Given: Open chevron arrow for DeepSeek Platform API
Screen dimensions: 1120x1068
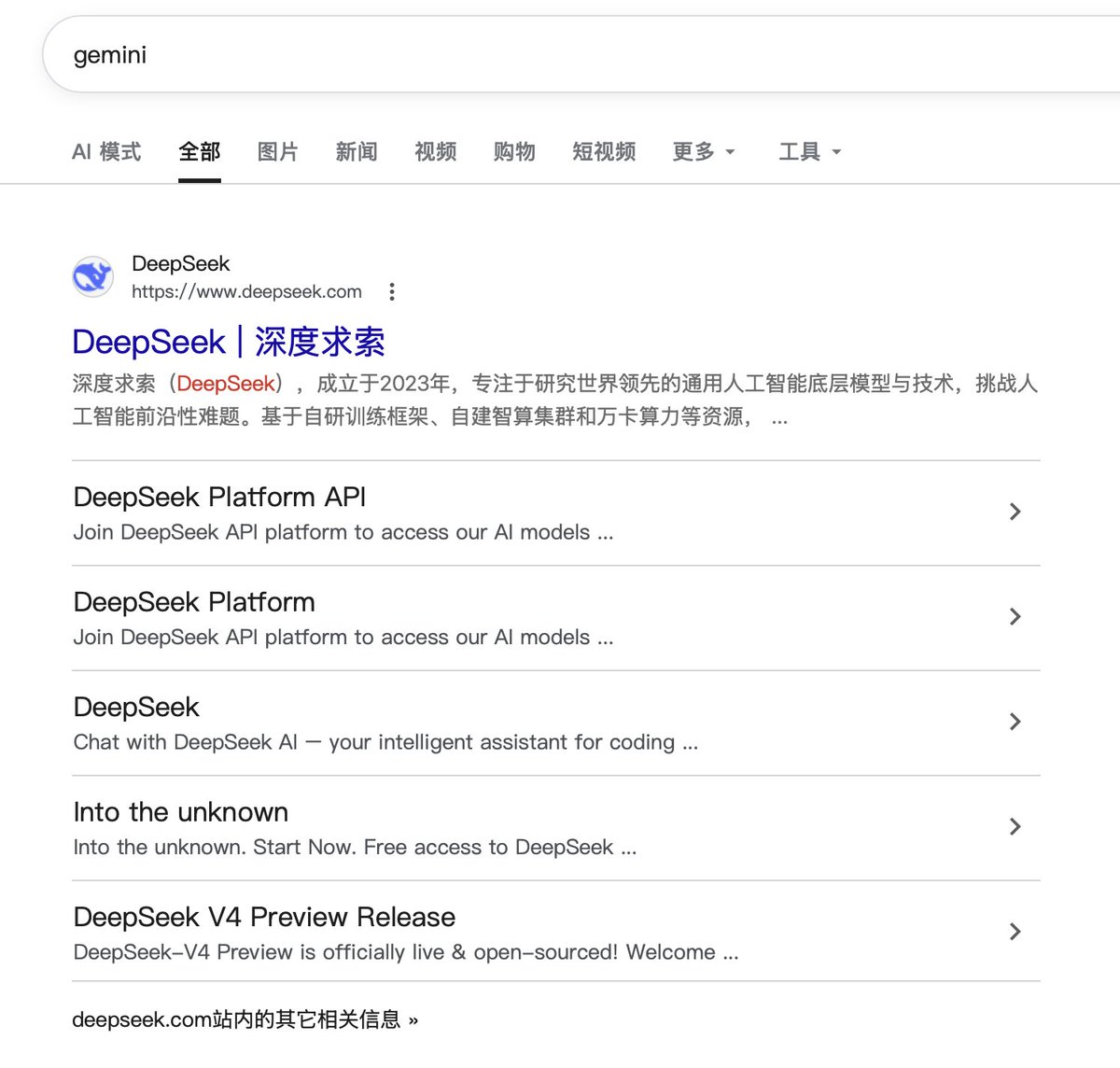Looking at the screenshot, I should pos(1015,512).
